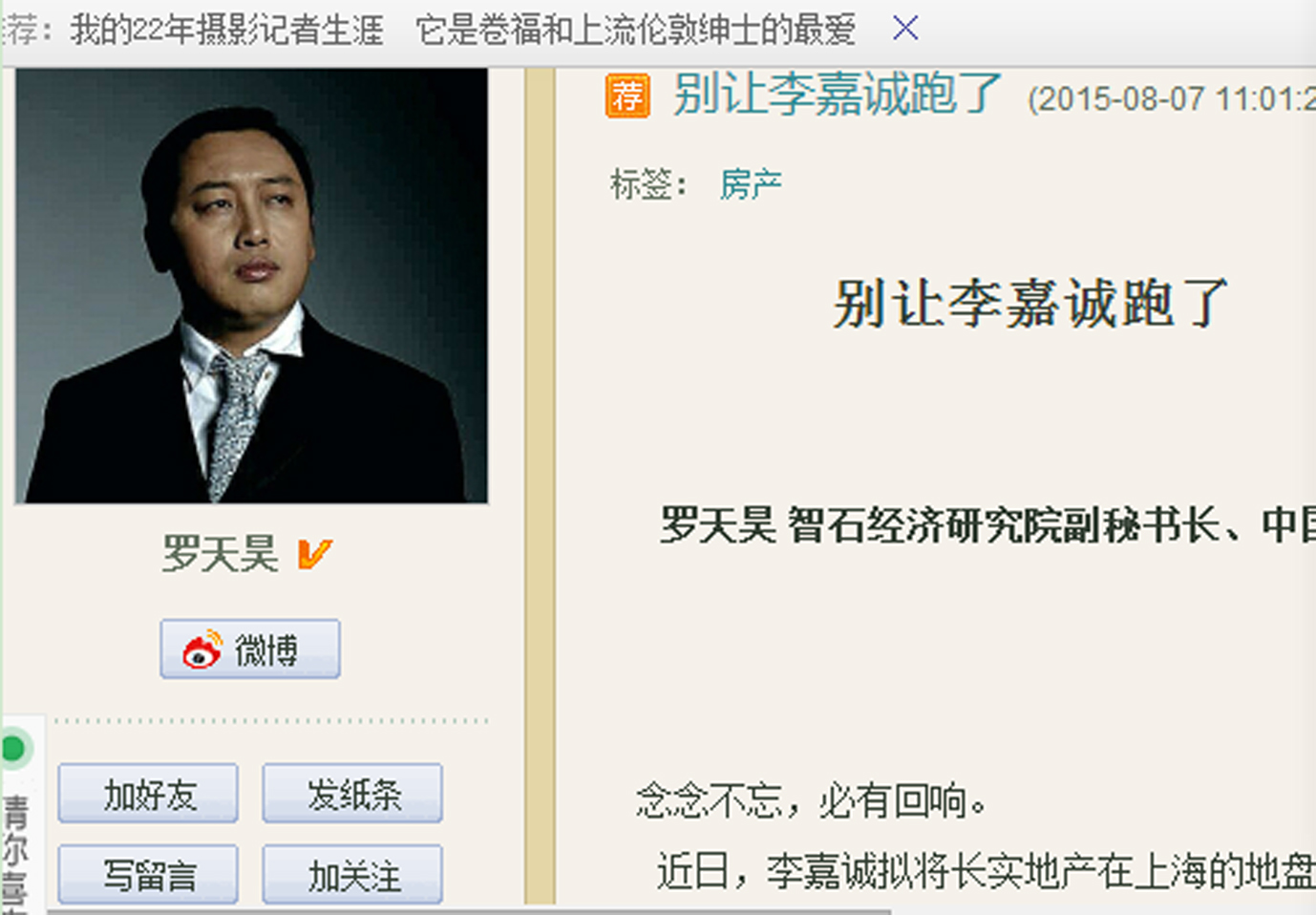Open the 微博 button
The image size is (1316, 915).
point(250,649)
